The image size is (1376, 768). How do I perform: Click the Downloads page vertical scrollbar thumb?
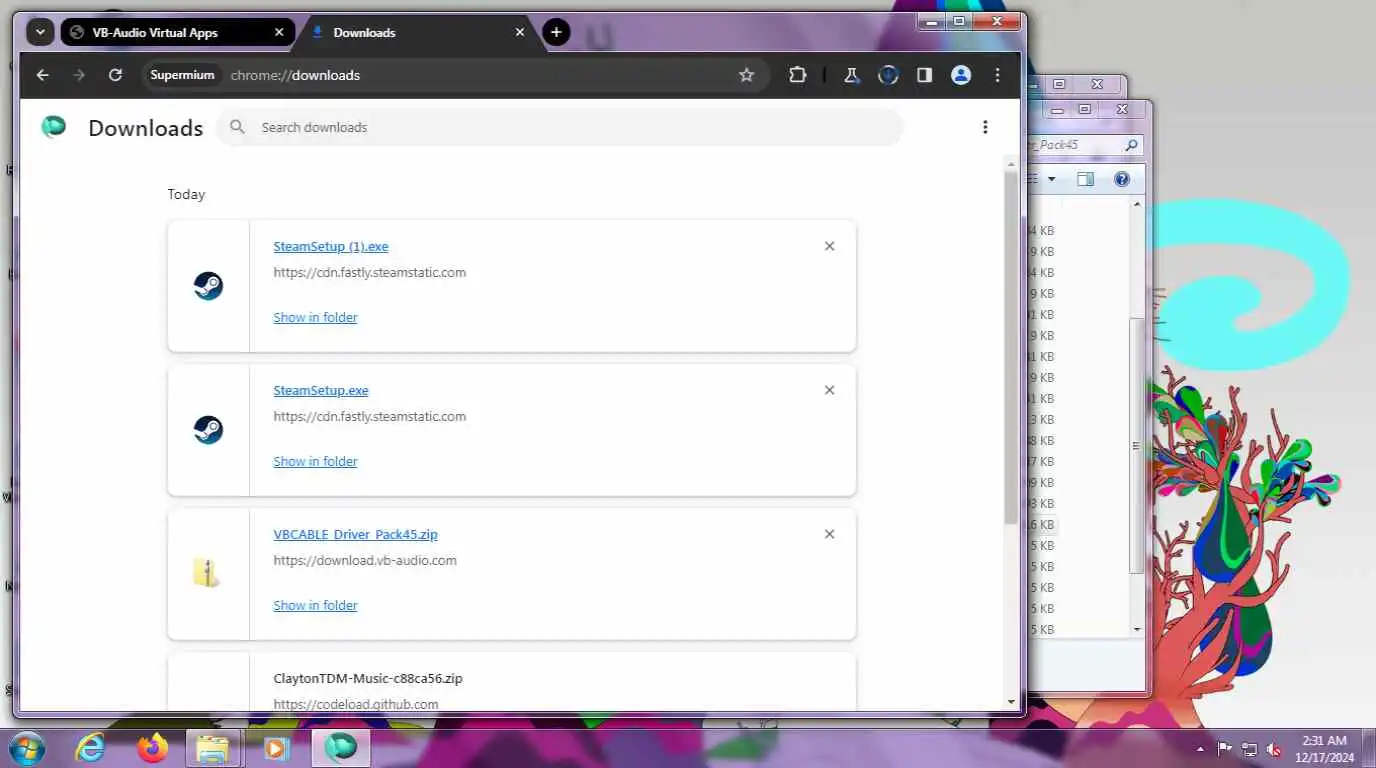click(x=1011, y=347)
